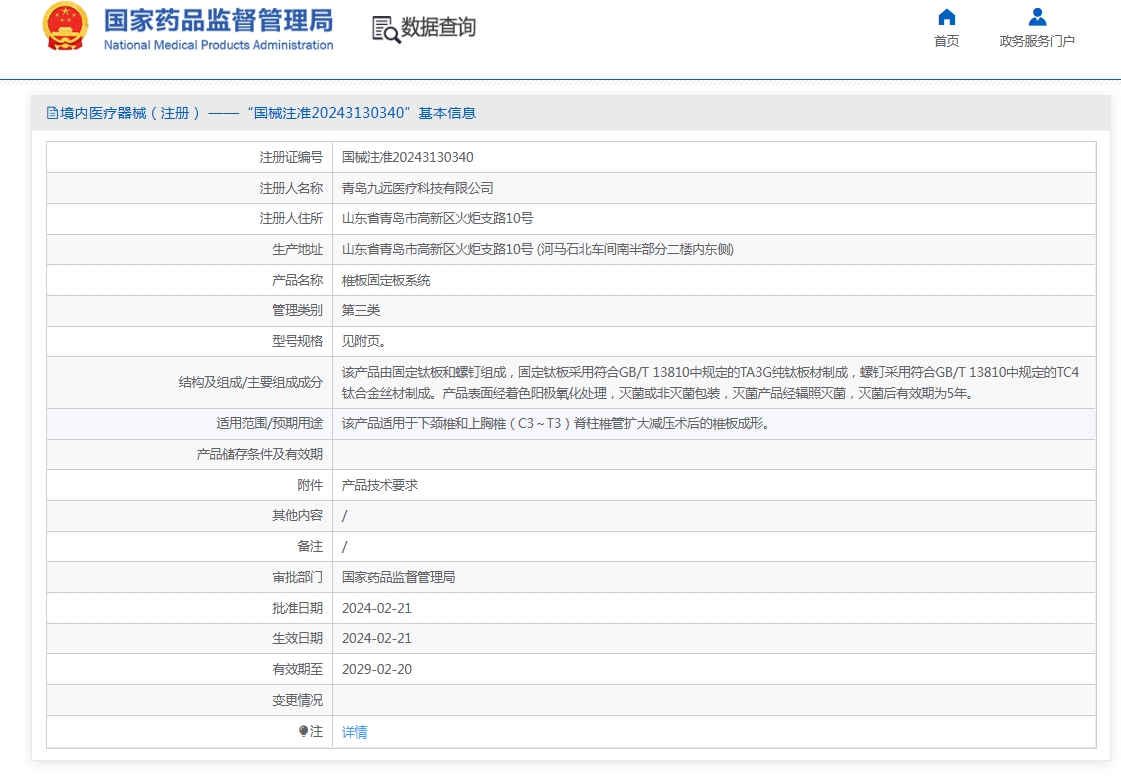Screen dimensions: 1121x784
Task: Click the 国家药品监督管理局 header title
Action: [219, 20]
